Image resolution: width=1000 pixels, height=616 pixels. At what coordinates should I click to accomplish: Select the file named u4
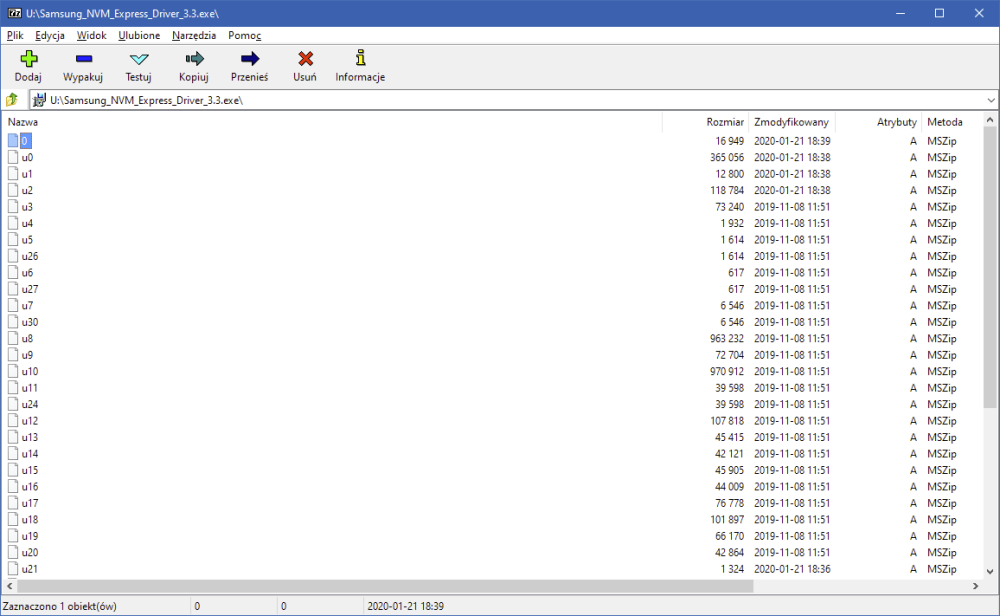tap(27, 223)
